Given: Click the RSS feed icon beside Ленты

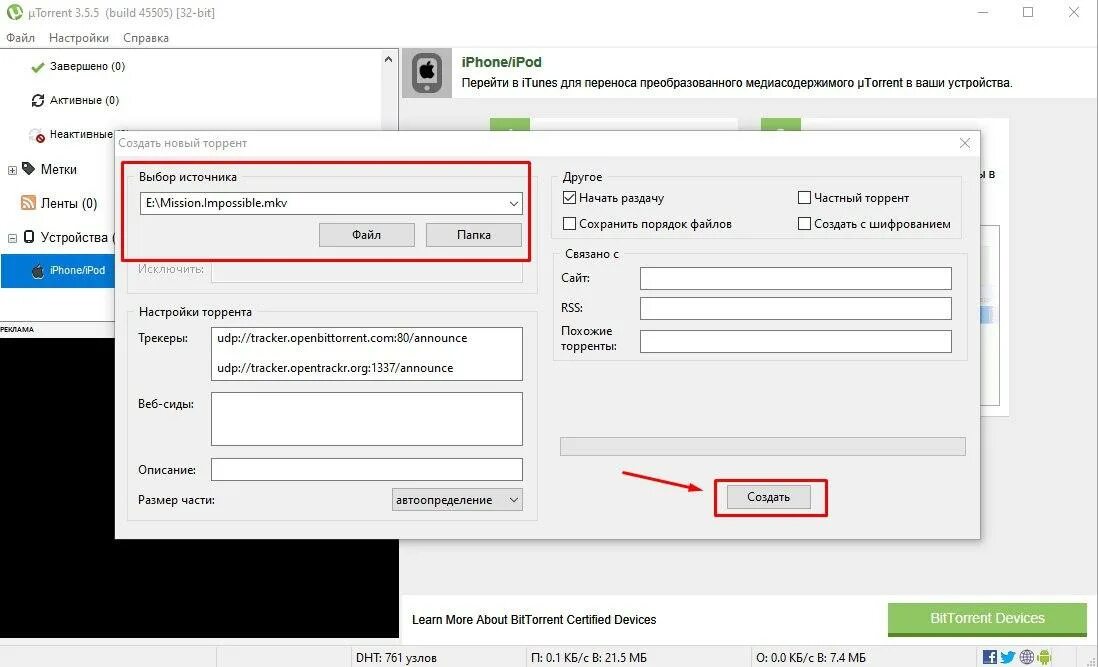Looking at the screenshot, I should [x=28, y=203].
